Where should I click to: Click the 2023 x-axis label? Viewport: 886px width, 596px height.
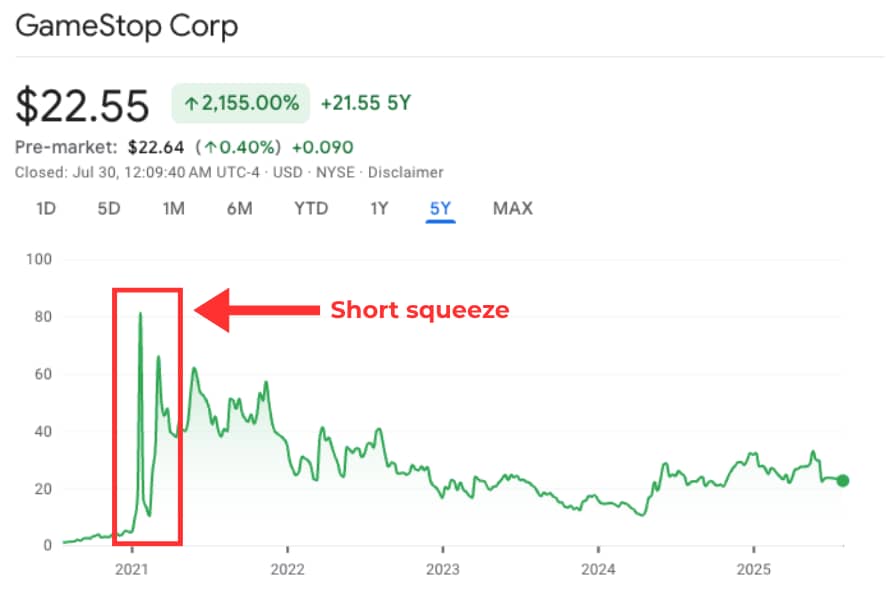pos(442,566)
